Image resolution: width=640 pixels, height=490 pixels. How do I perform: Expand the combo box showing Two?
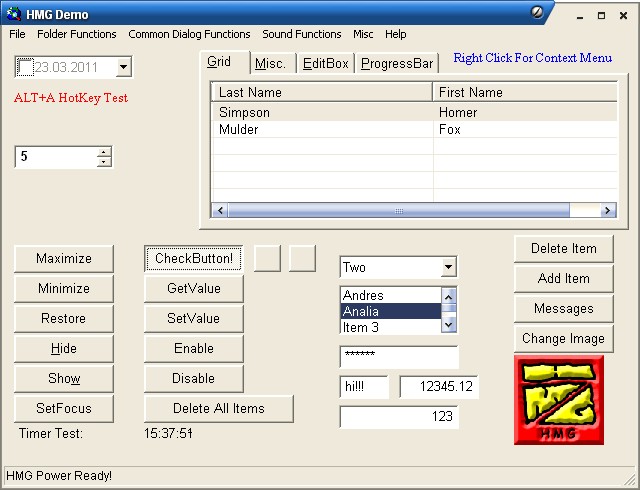coord(449,267)
